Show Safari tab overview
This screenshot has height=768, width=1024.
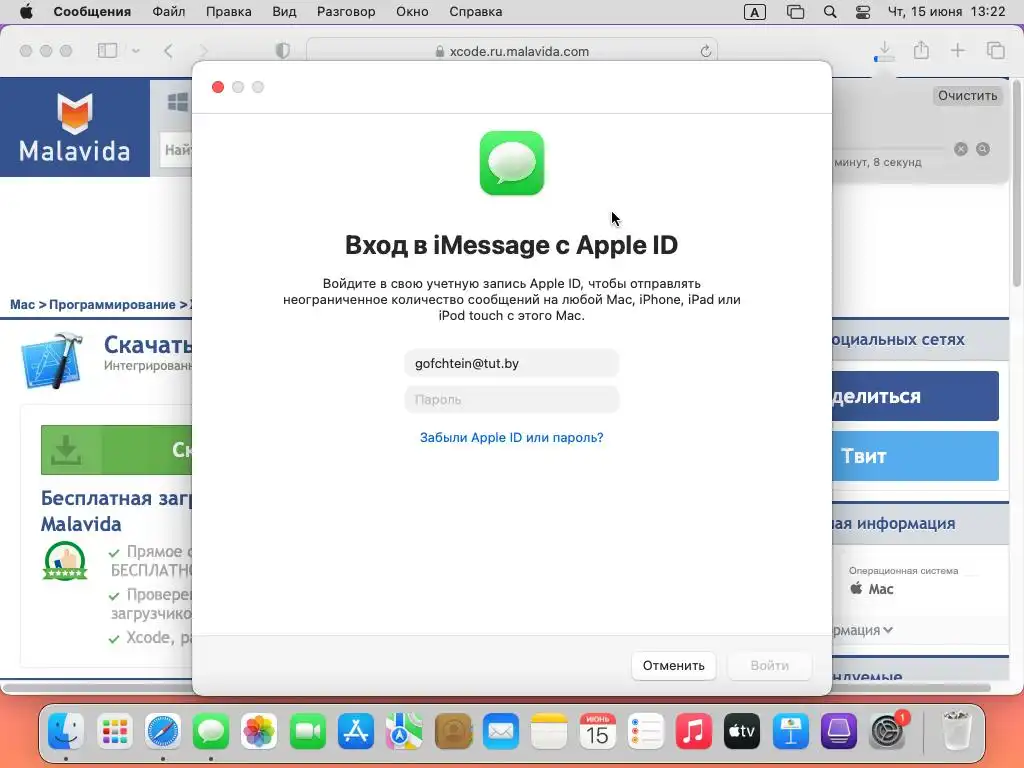995,50
